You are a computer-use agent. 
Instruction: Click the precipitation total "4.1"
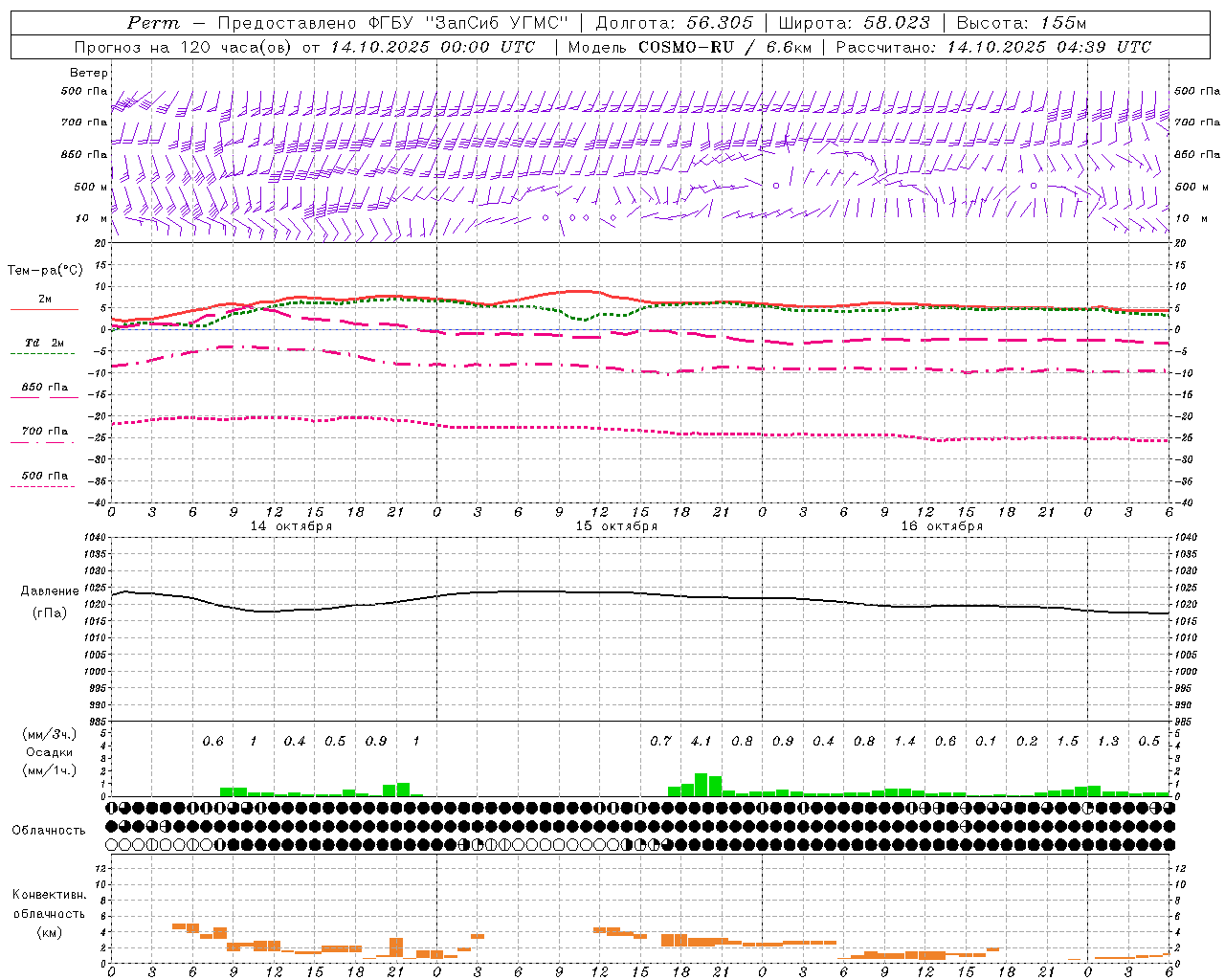pos(701,741)
